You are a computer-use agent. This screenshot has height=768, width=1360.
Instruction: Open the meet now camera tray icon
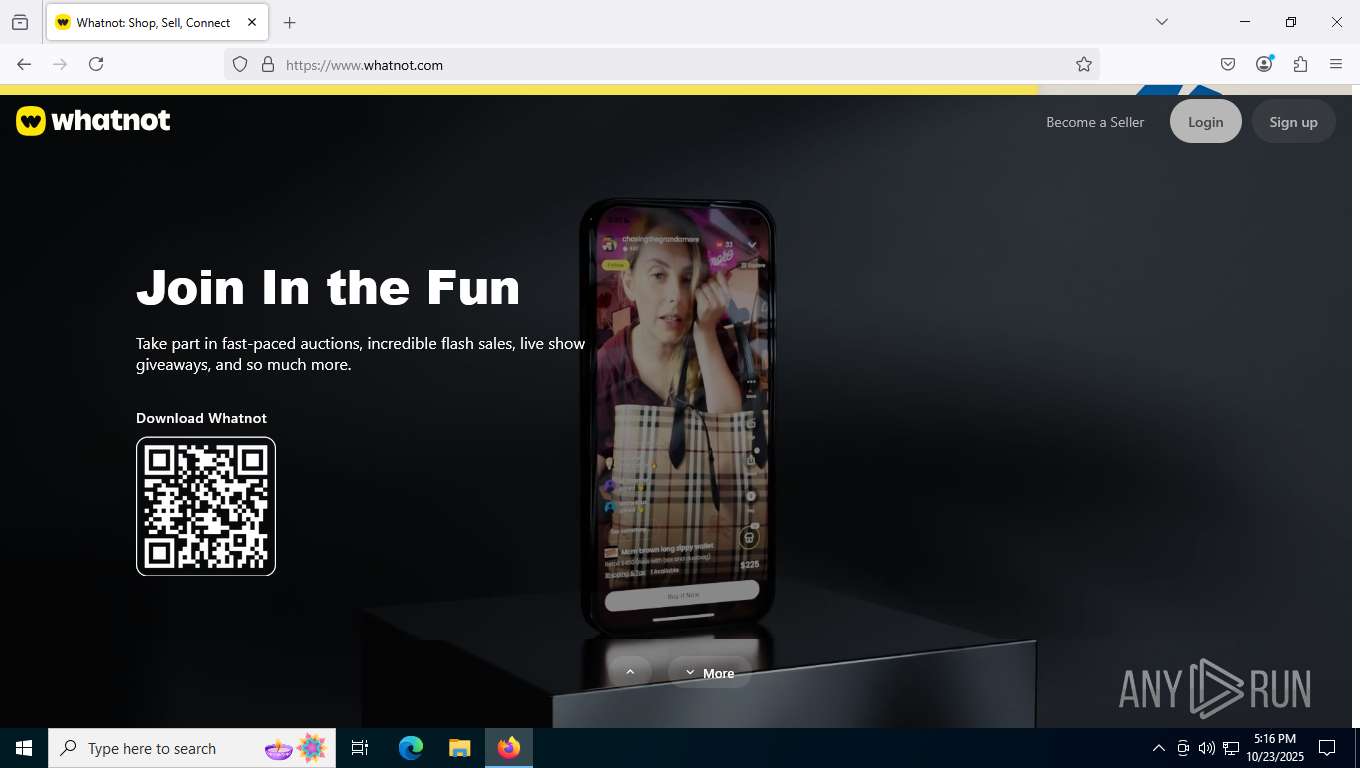click(x=1183, y=748)
